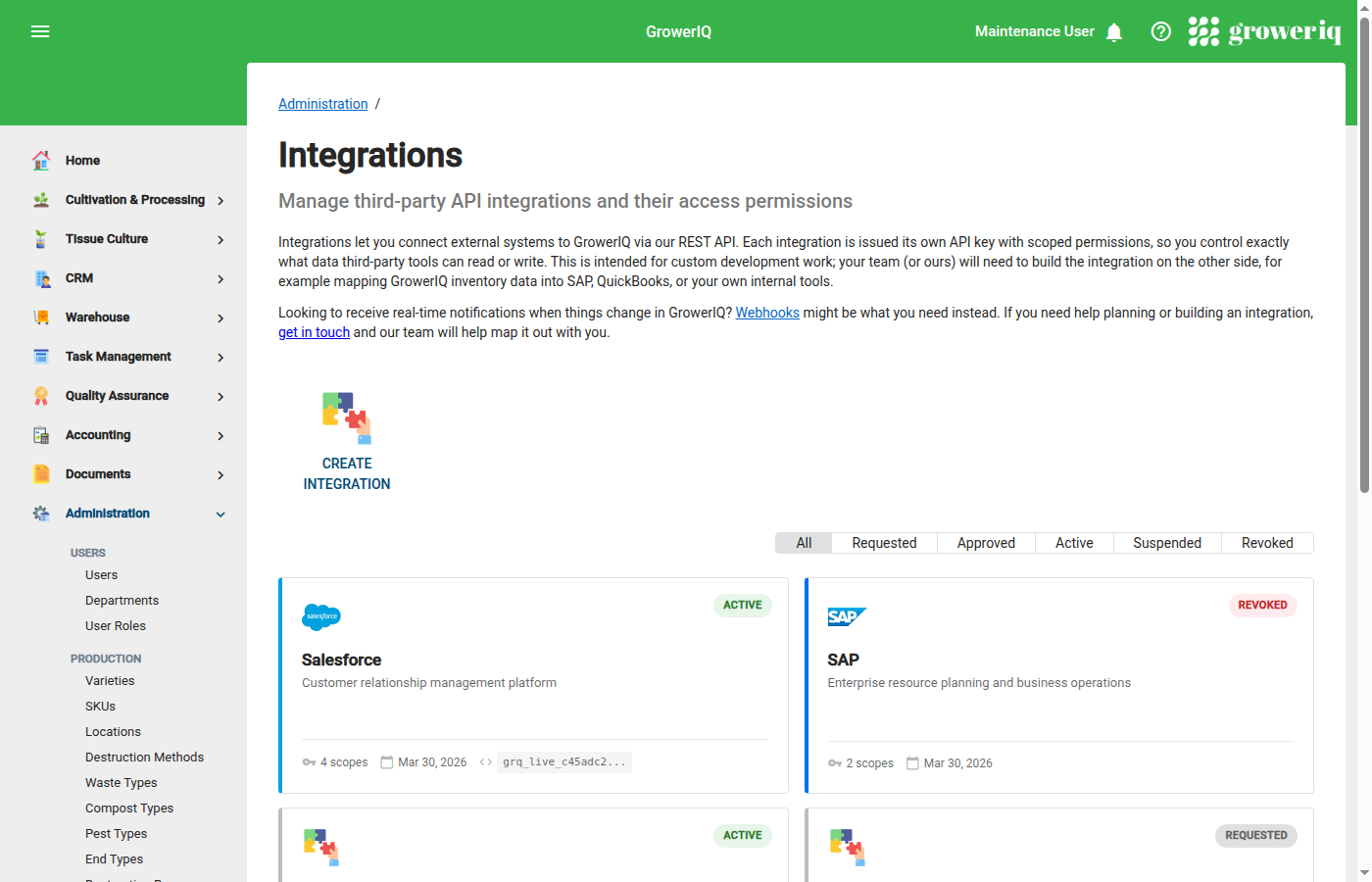Click the GrowerIQ logo

(x=1264, y=30)
